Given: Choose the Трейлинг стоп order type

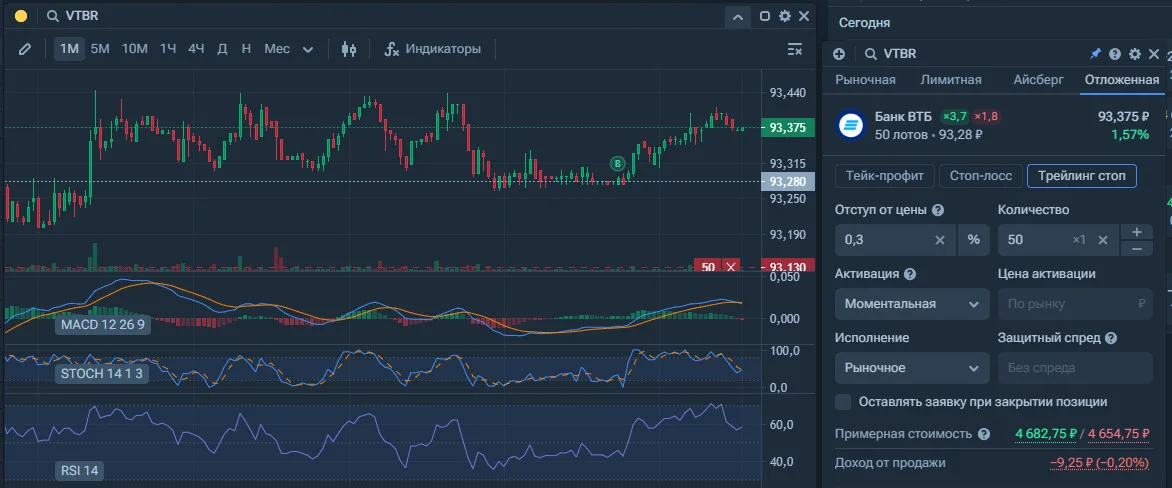Looking at the screenshot, I should (x=1082, y=176).
